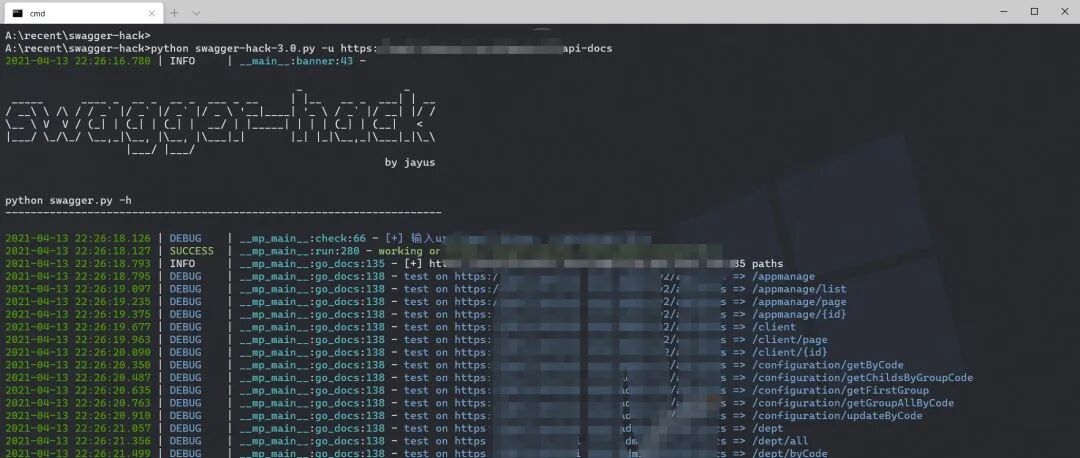Click the /appmanage/{id} path

[x=799, y=314]
